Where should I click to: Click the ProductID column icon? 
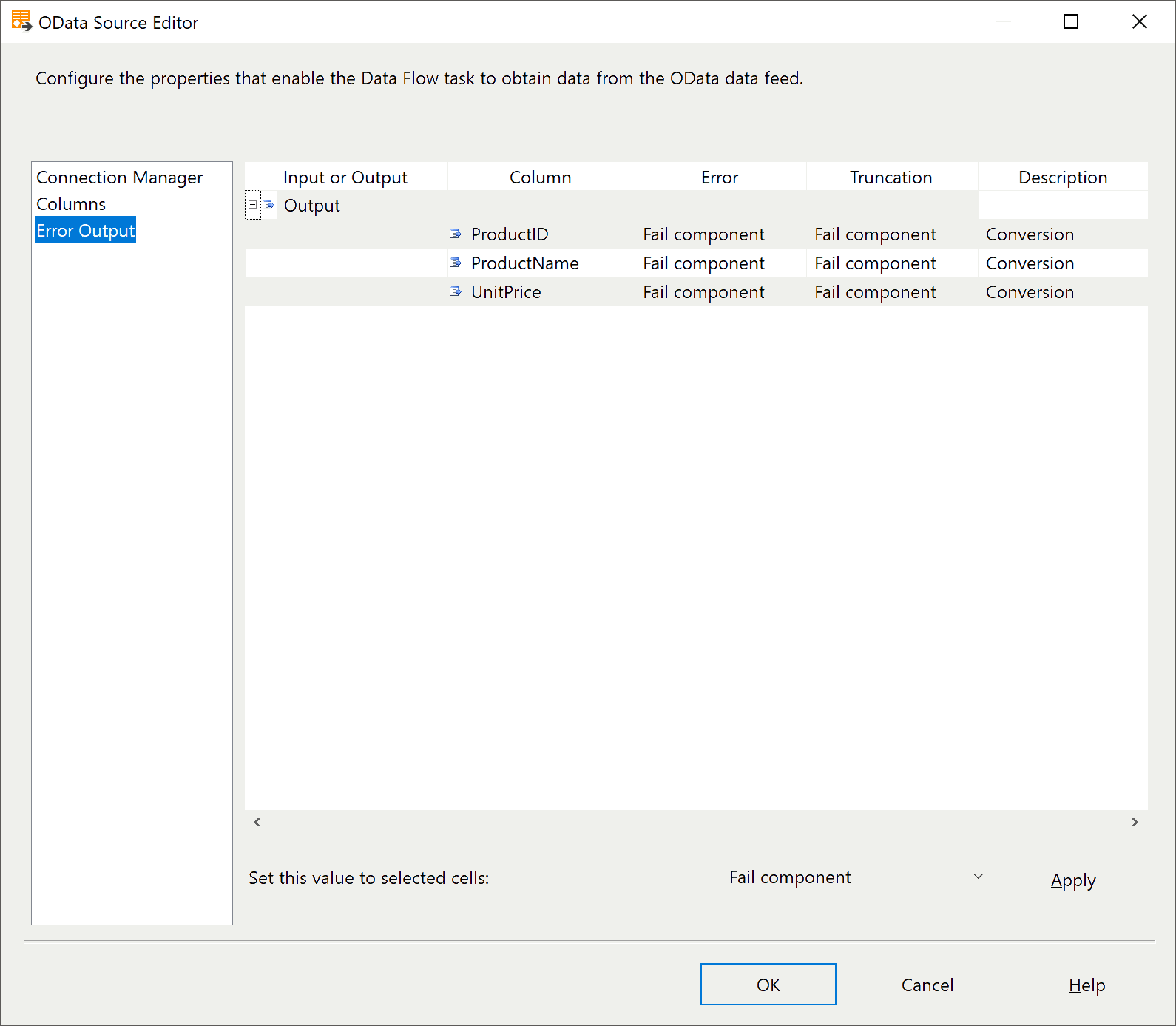(456, 234)
